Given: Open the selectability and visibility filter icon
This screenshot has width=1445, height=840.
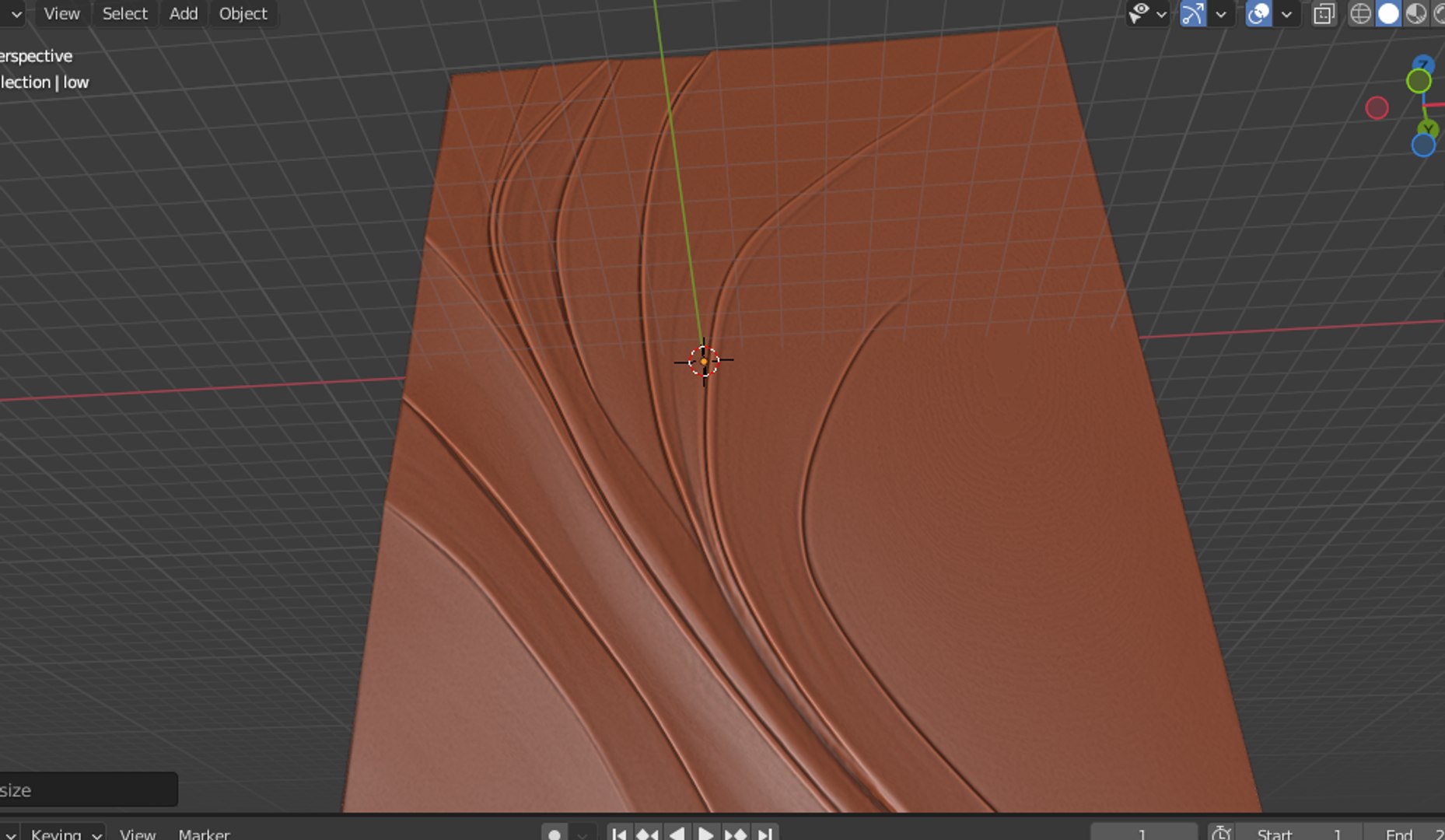Looking at the screenshot, I should tap(1139, 13).
